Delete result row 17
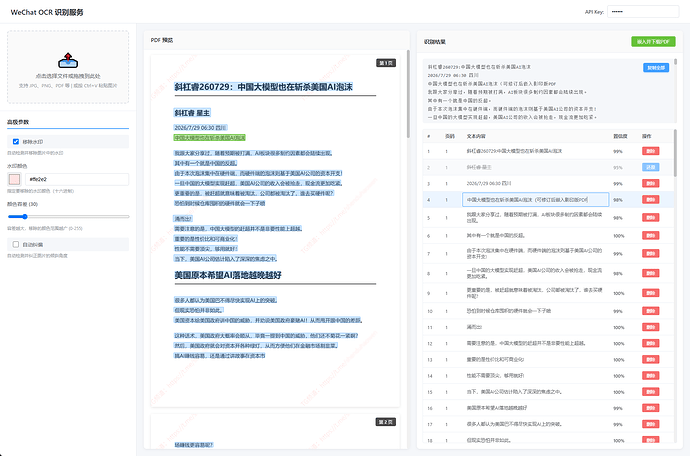This screenshot has height=456, width=690. point(650,424)
